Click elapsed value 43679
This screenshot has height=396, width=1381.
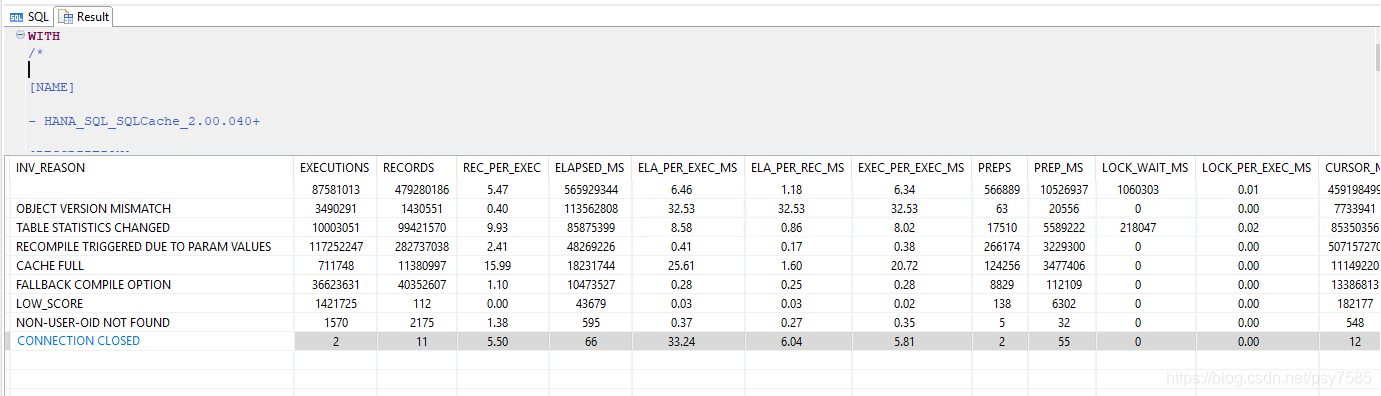[588, 303]
